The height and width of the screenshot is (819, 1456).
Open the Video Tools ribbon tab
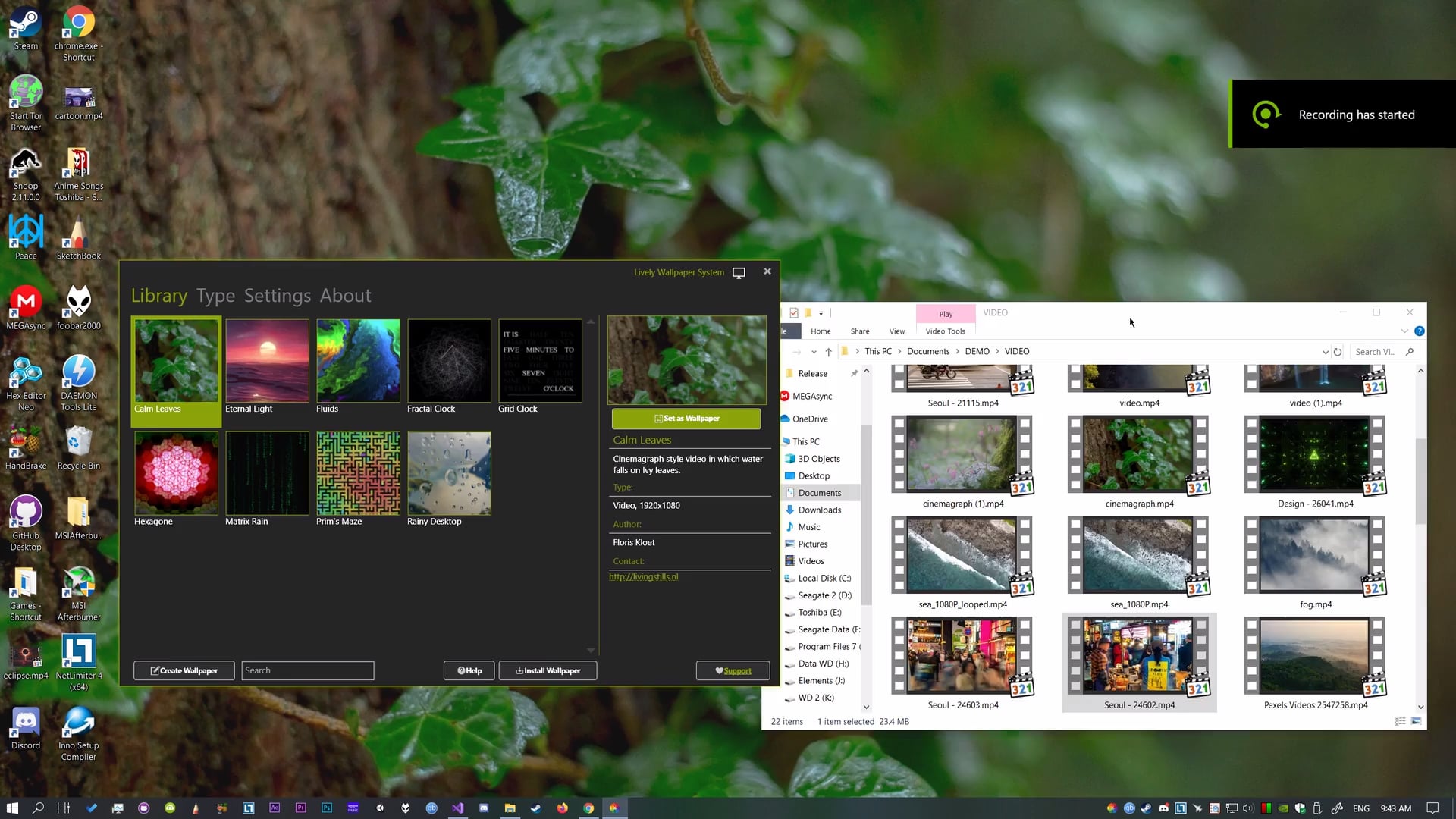[946, 331]
